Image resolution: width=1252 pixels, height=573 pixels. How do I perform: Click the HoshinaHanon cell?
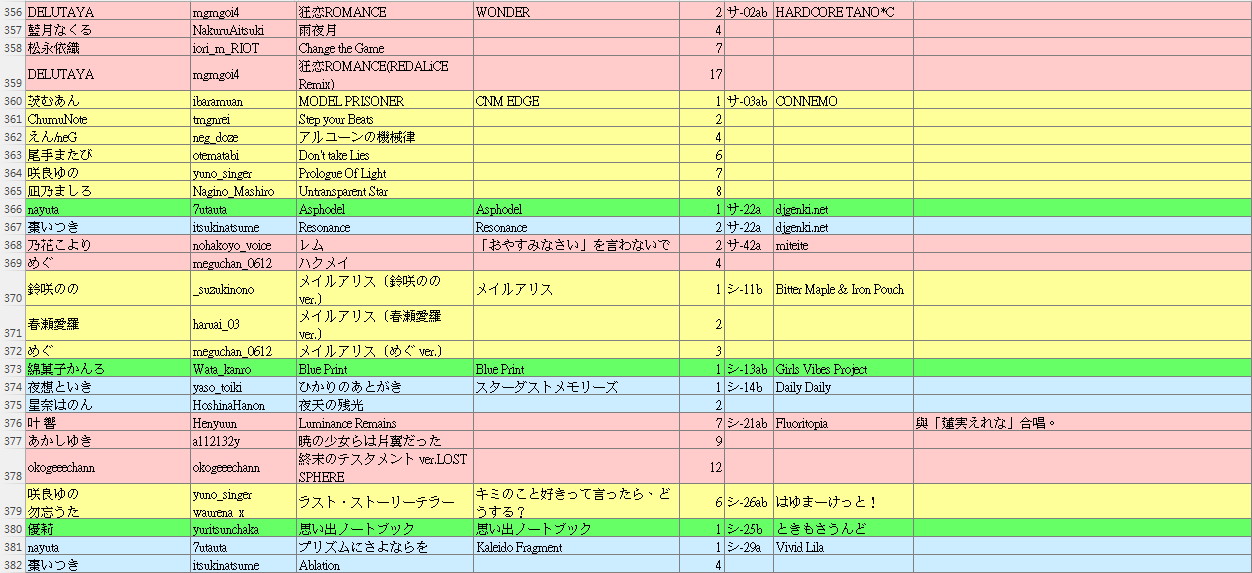click(x=242, y=405)
